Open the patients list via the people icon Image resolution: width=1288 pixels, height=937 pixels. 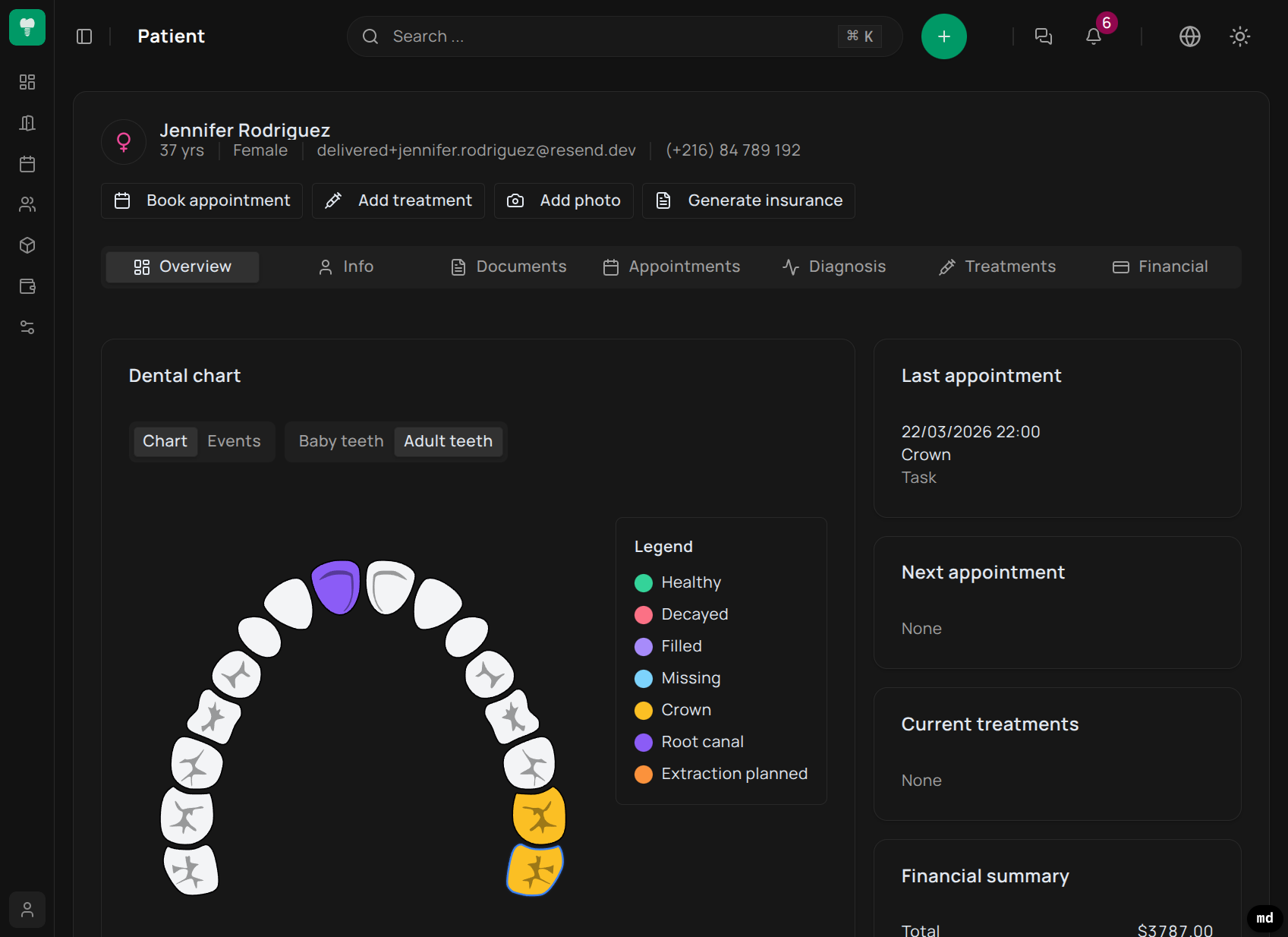27,204
